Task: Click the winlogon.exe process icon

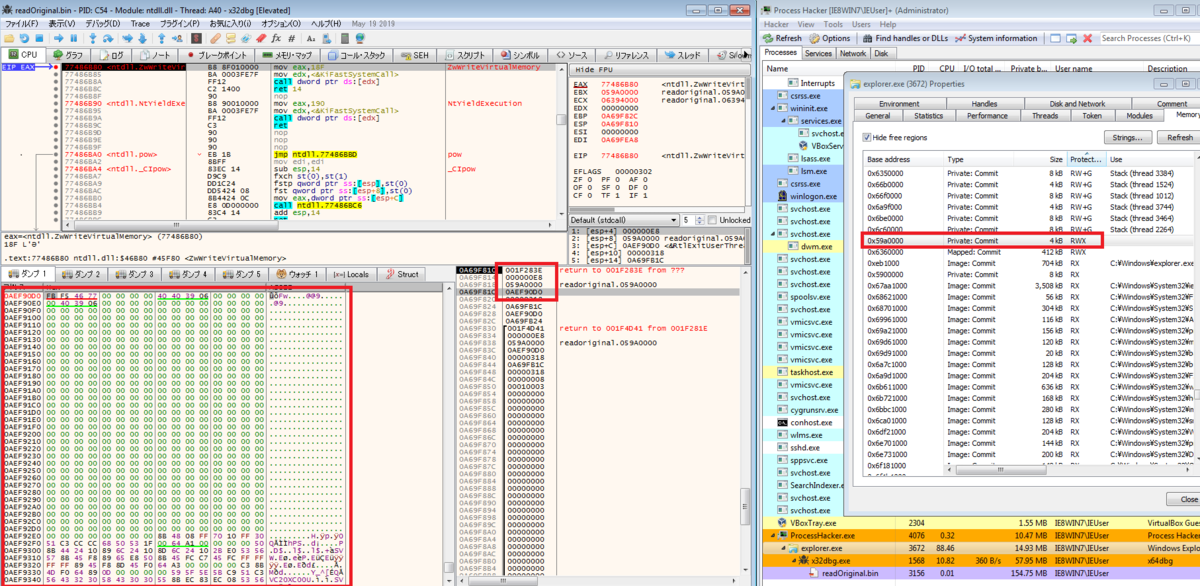Action: (782, 196)
